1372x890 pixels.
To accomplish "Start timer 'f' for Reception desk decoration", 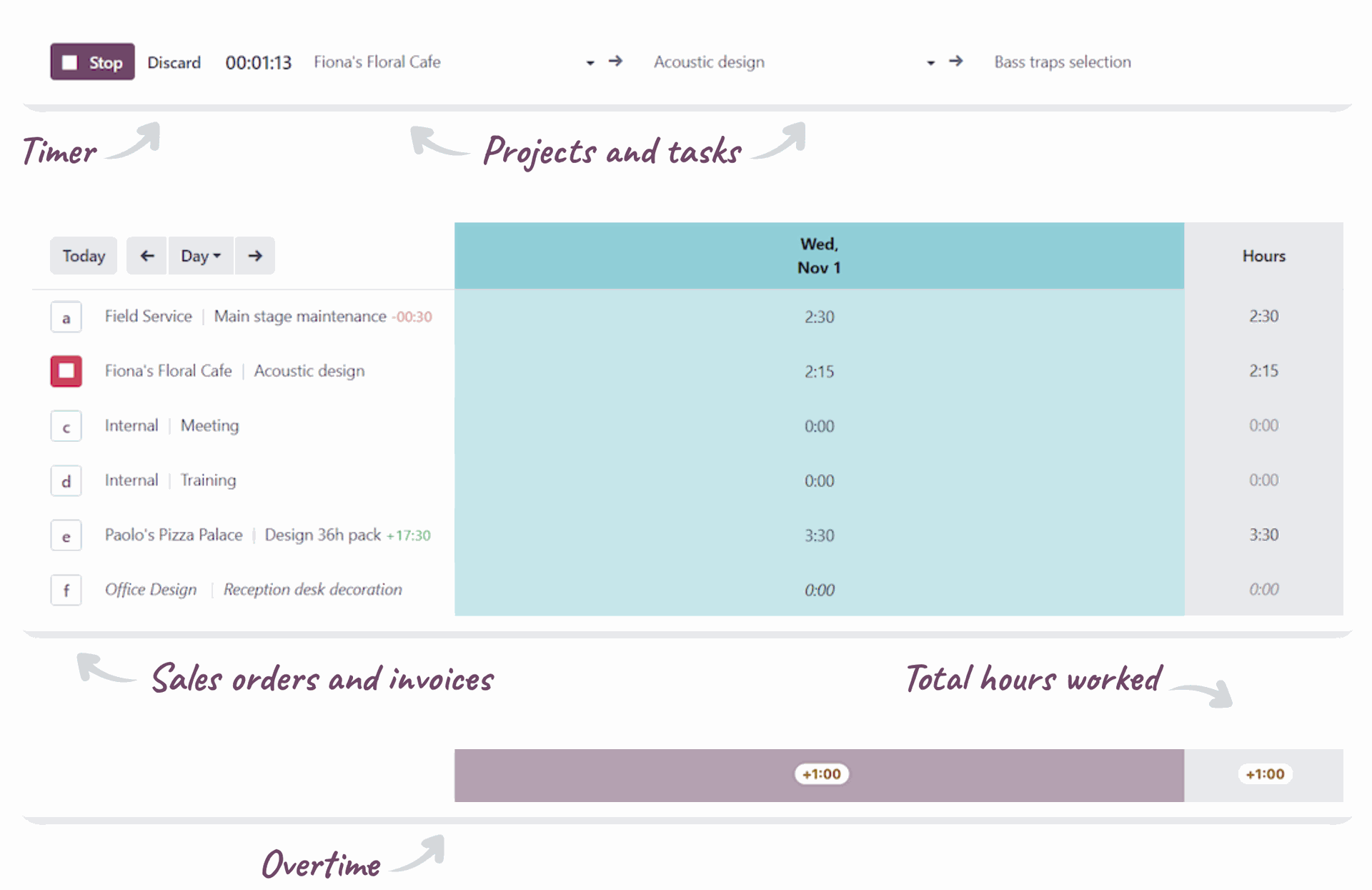I will click(66, 590).
